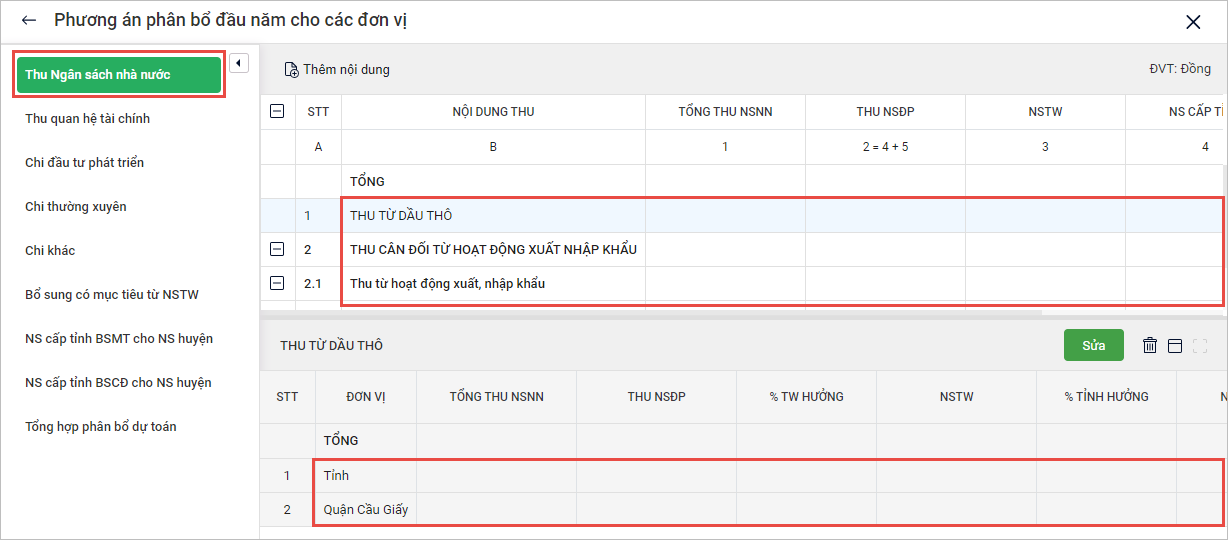This screenshot has width=1228, height=540.
Task: Click the Quận Cầu Giấy unit row
Action: click(366, 510)
